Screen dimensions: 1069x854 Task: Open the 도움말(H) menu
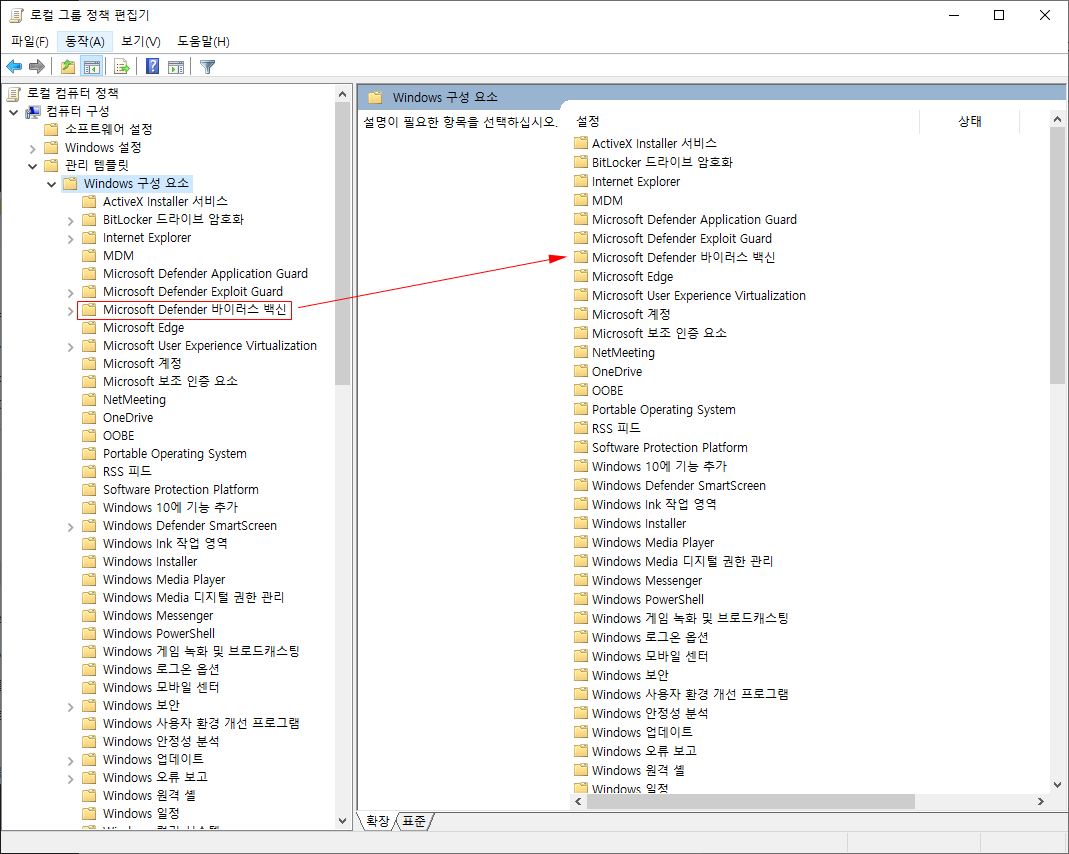[203, 42]
